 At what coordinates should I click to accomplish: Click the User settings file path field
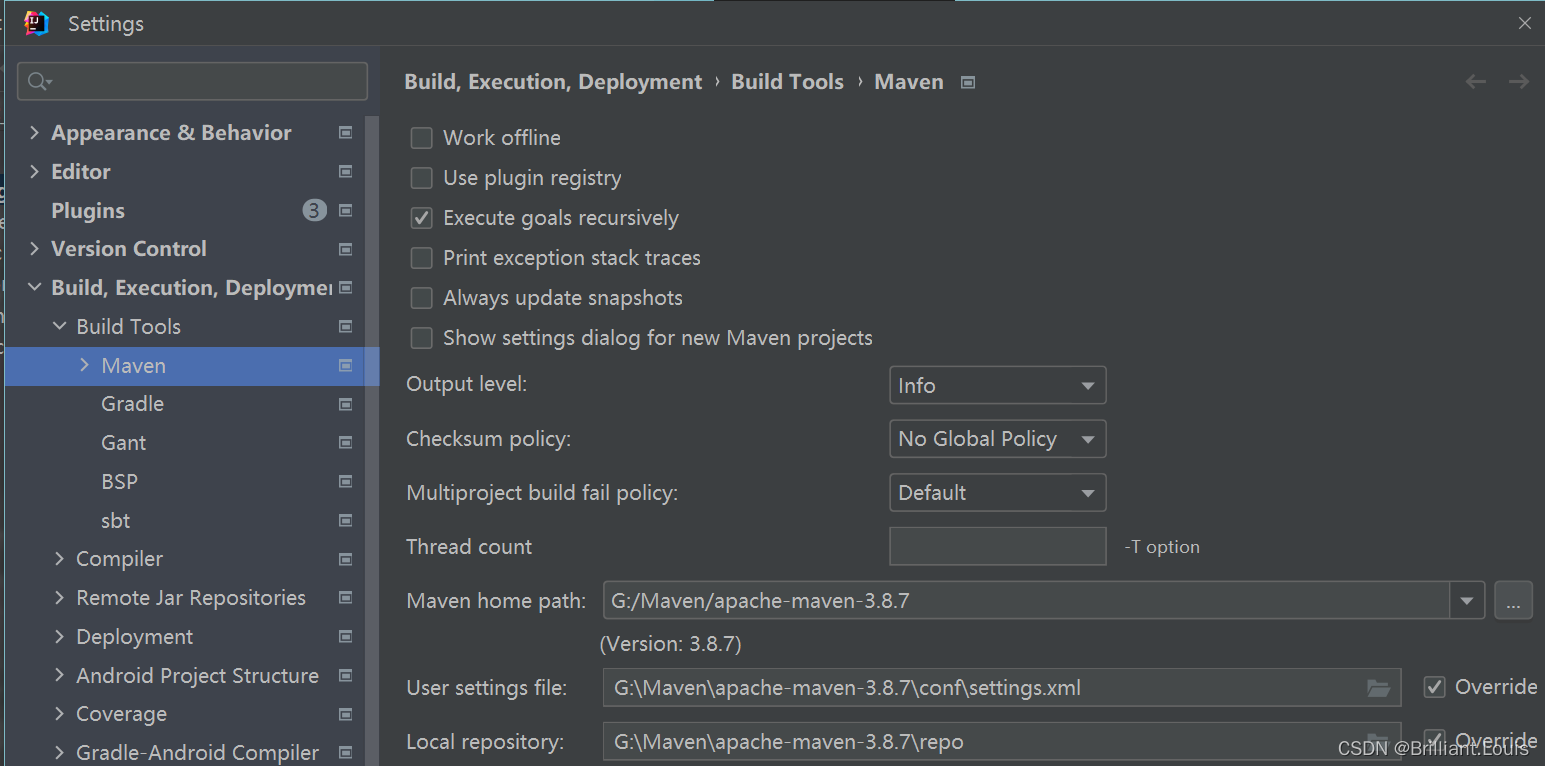[1002, 688]
